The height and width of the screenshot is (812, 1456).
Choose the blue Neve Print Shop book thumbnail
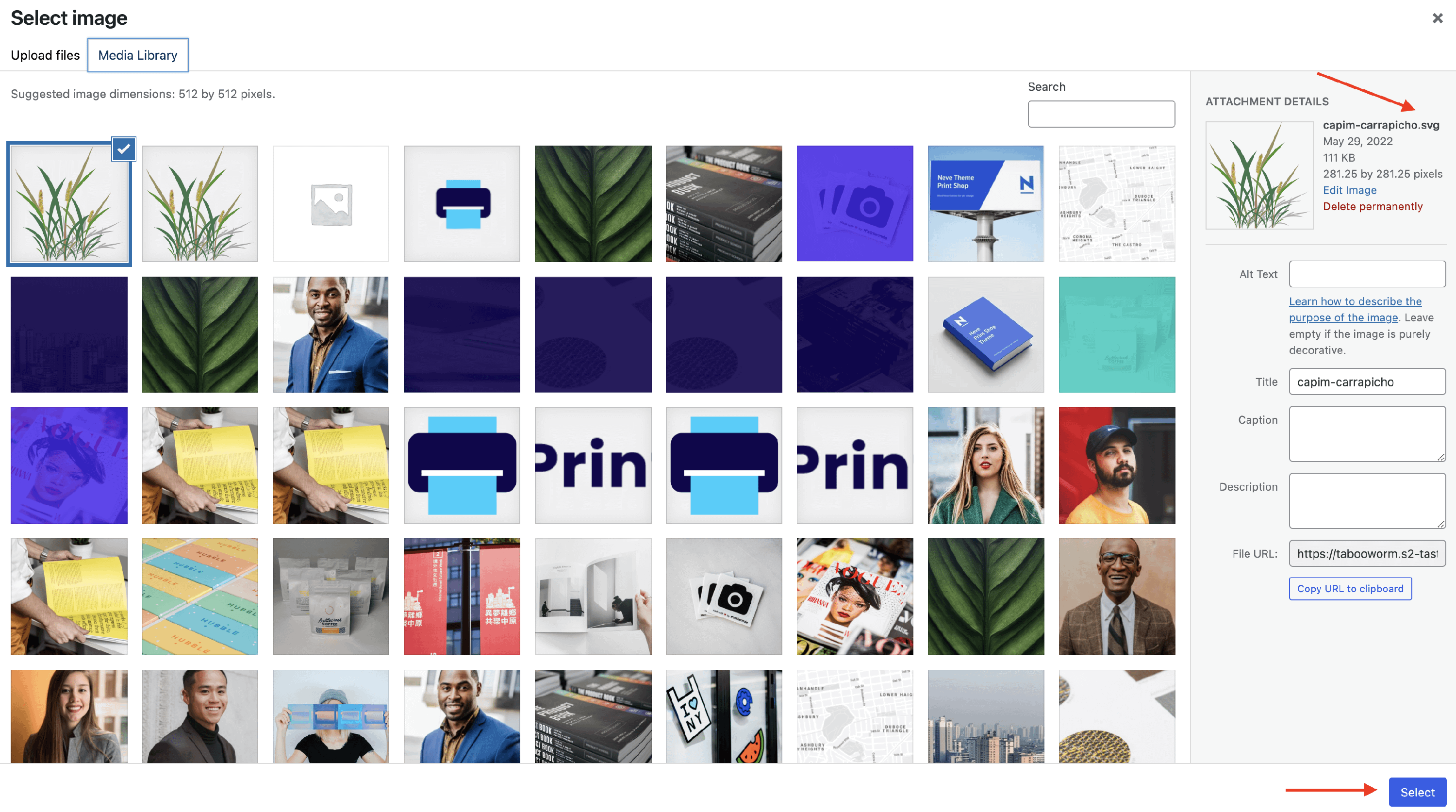[986, 334]
